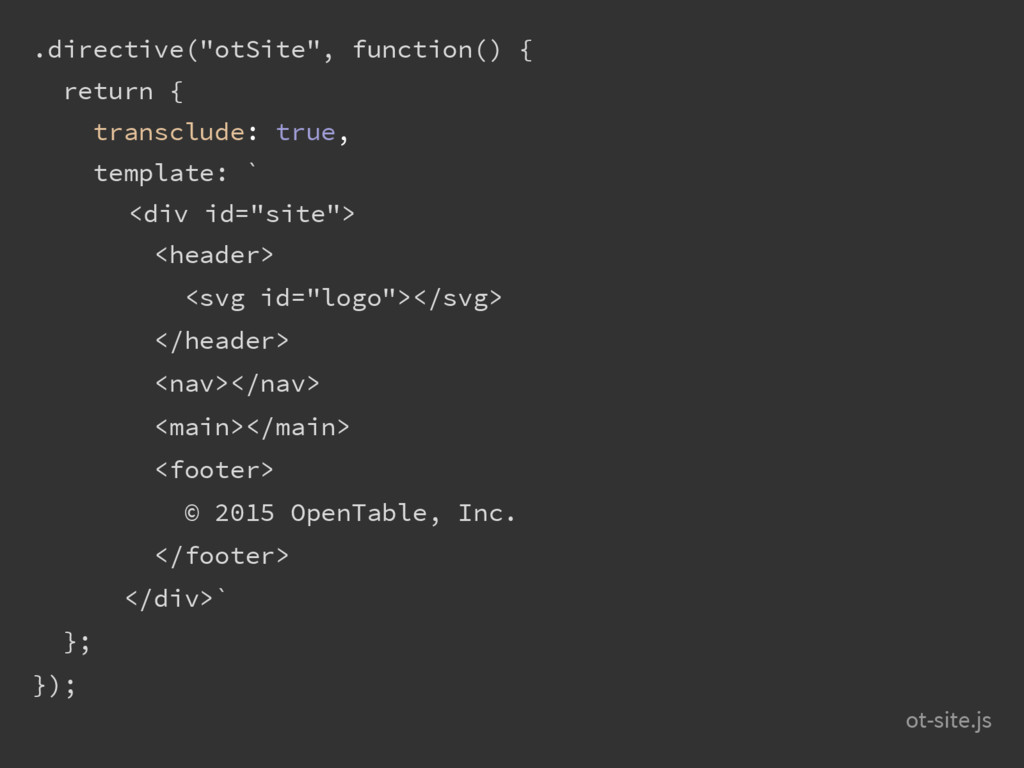Click the main element line
This screenshot has width=1024, height=768.
tap(252, 427)
